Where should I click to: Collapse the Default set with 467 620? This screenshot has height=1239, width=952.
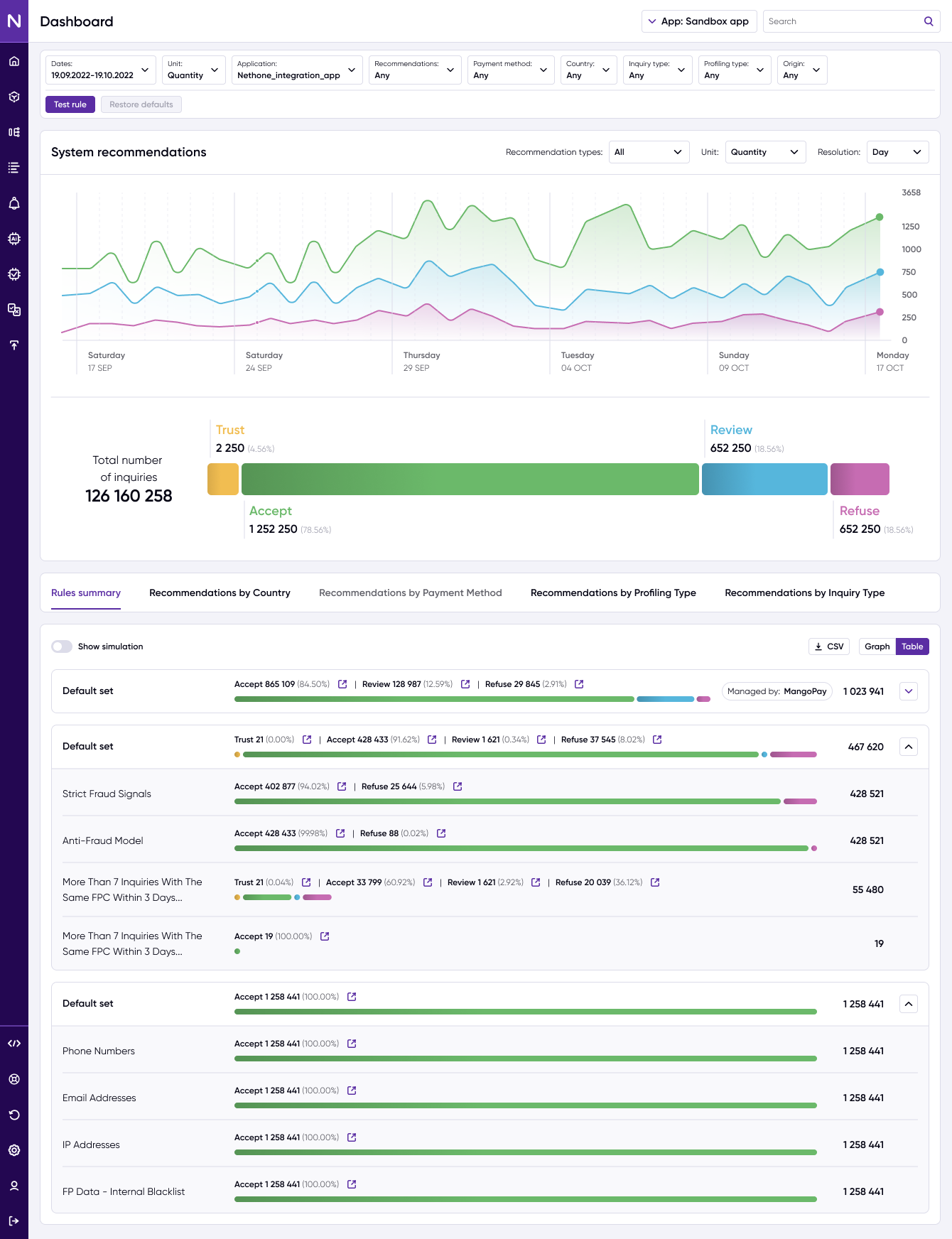[x=909, y=747]
